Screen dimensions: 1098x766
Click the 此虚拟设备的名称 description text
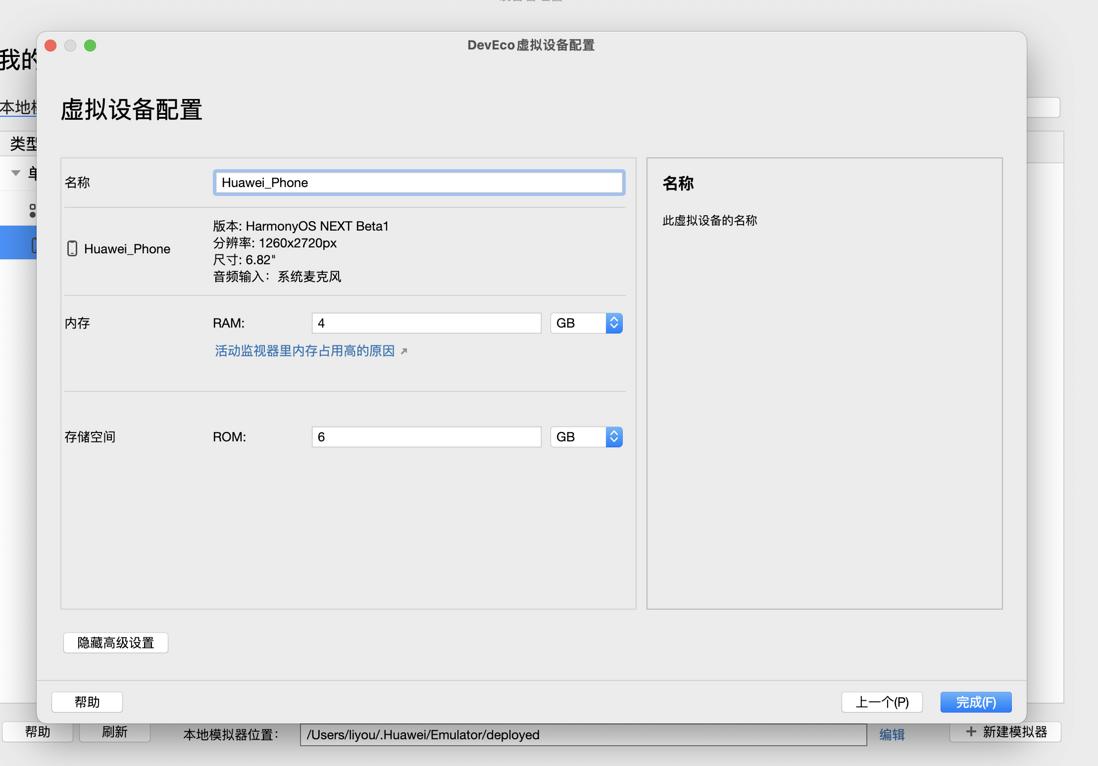coord(709,221)
